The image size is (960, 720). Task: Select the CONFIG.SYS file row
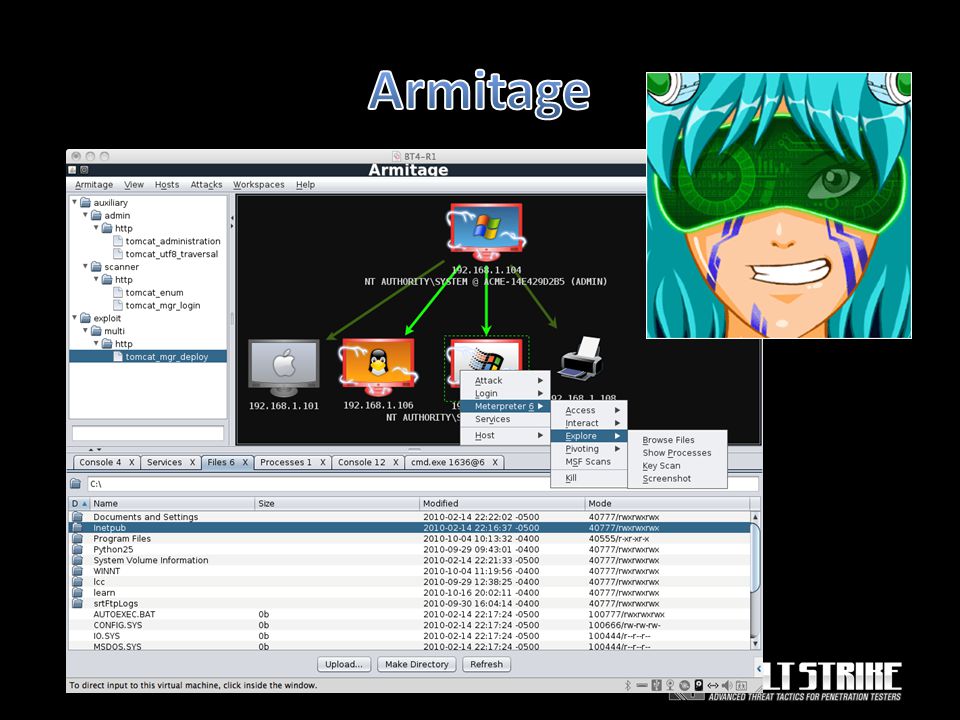[409, 625]
